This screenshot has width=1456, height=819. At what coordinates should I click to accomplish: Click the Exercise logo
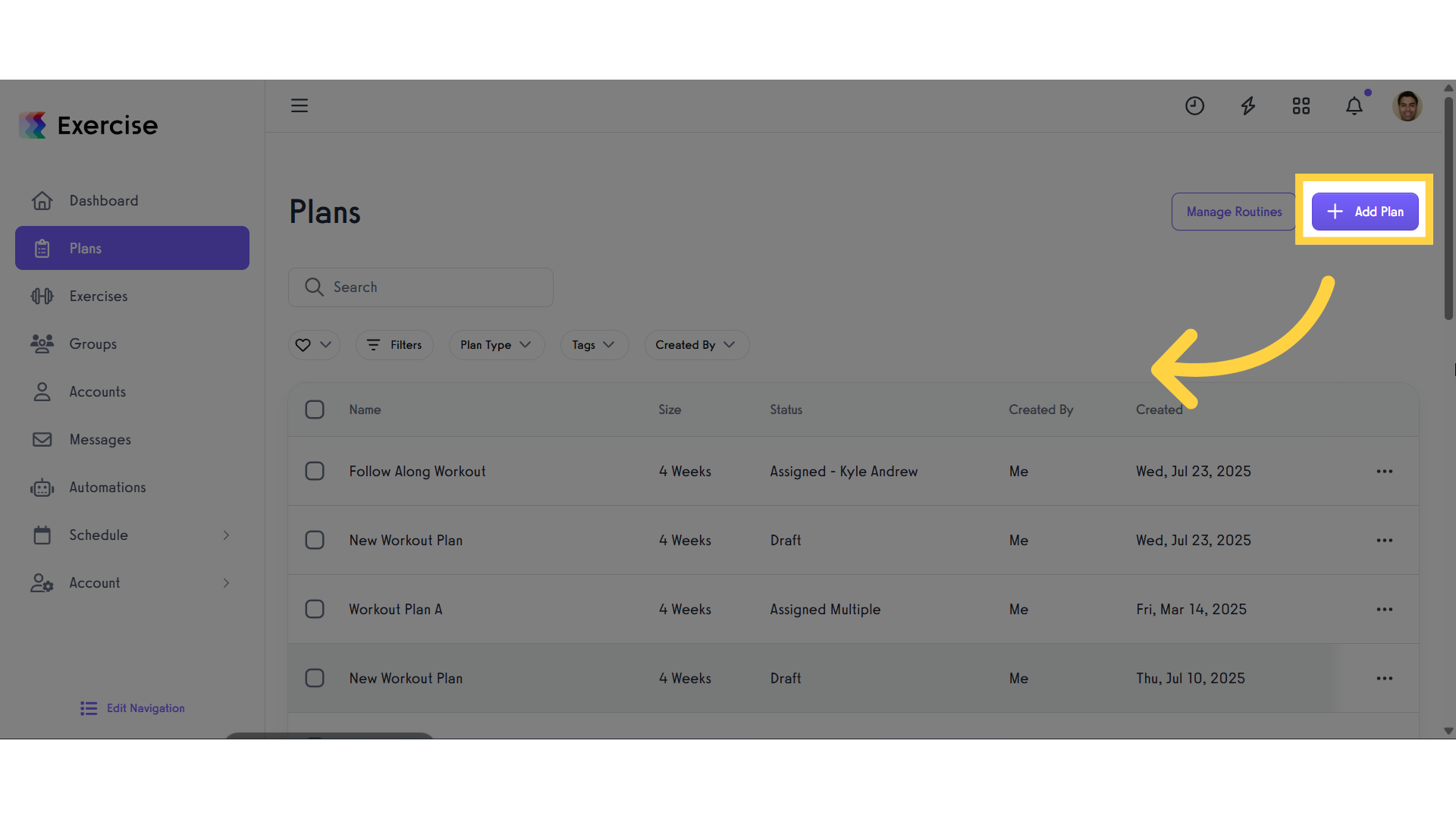pos(88,125)
